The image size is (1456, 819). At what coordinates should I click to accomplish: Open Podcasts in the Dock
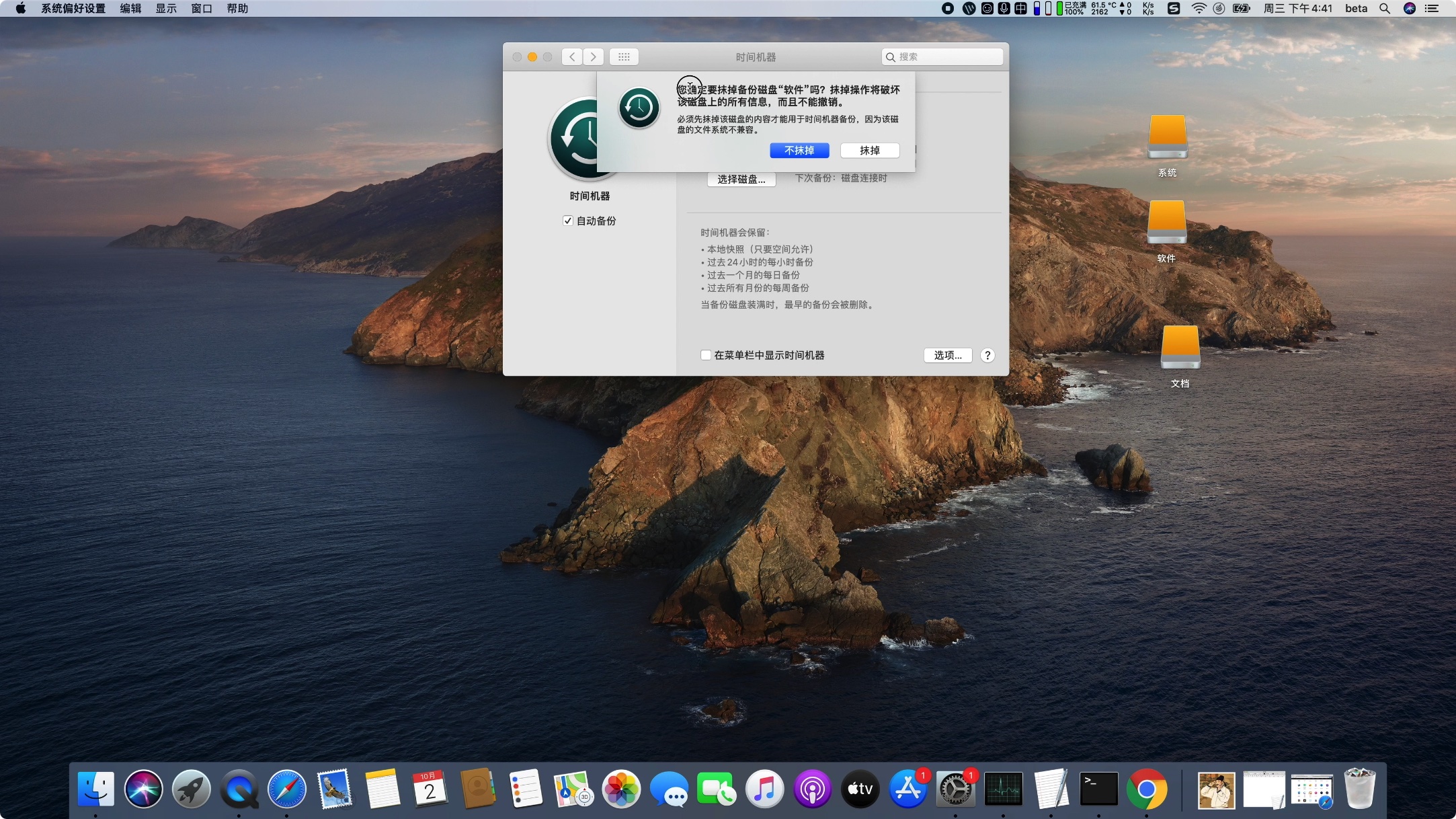tap(812, 789)
